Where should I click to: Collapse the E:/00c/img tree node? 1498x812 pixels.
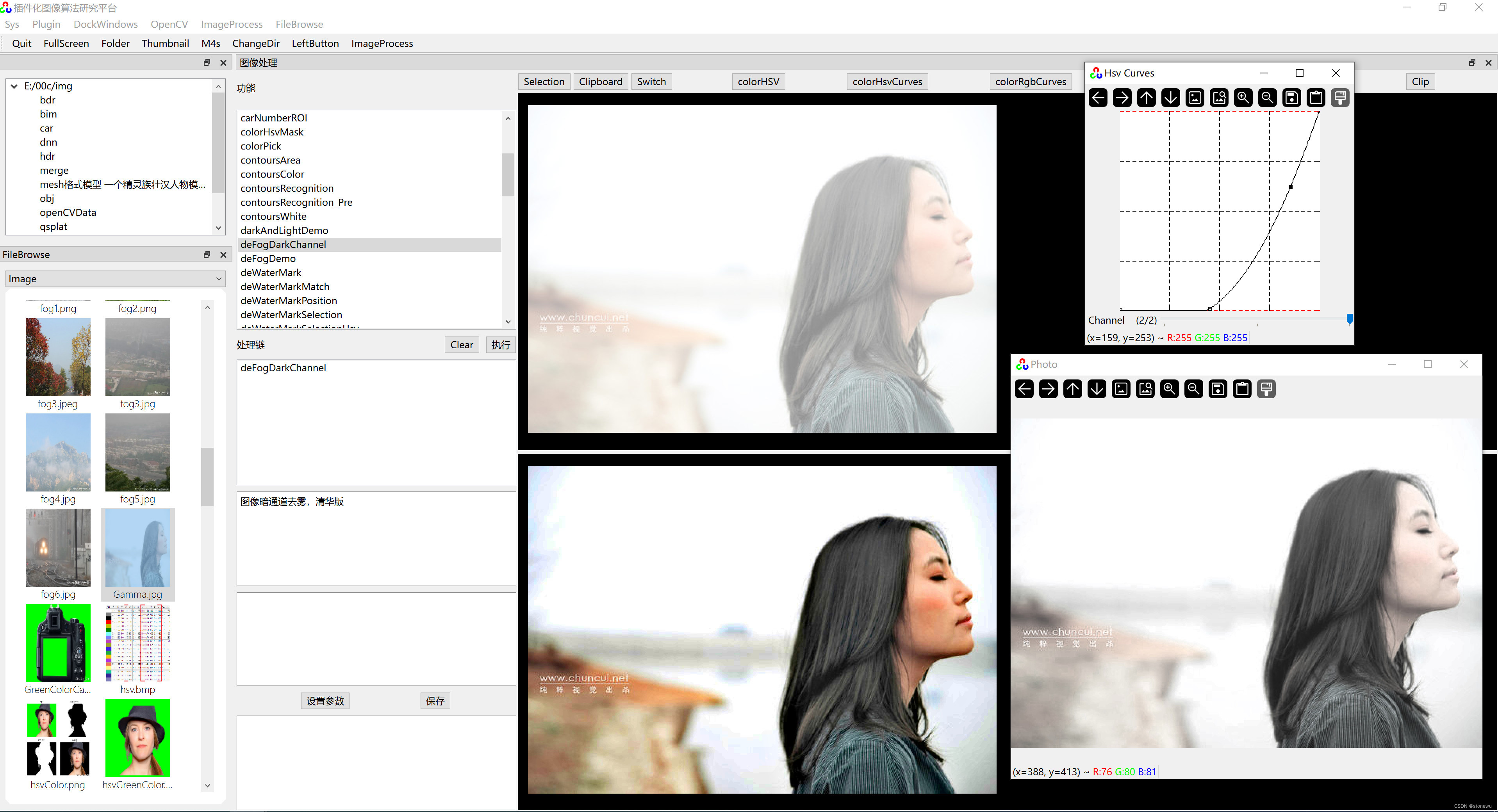(x=14, y=86)
